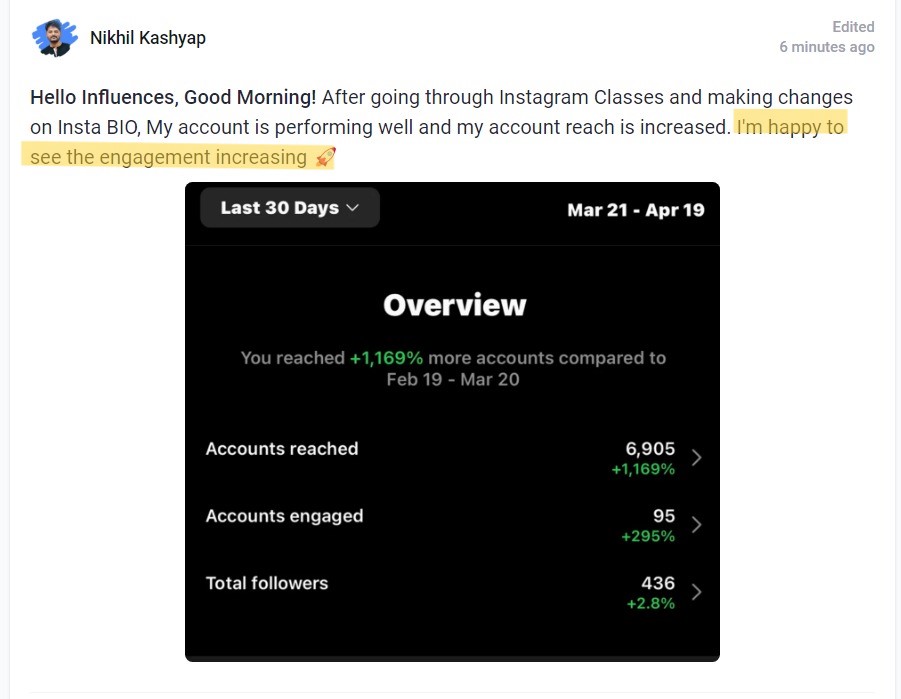The width and height of the screenshot is (901, 699).
Task: Click the Overview heading
Action: (455, 305)
